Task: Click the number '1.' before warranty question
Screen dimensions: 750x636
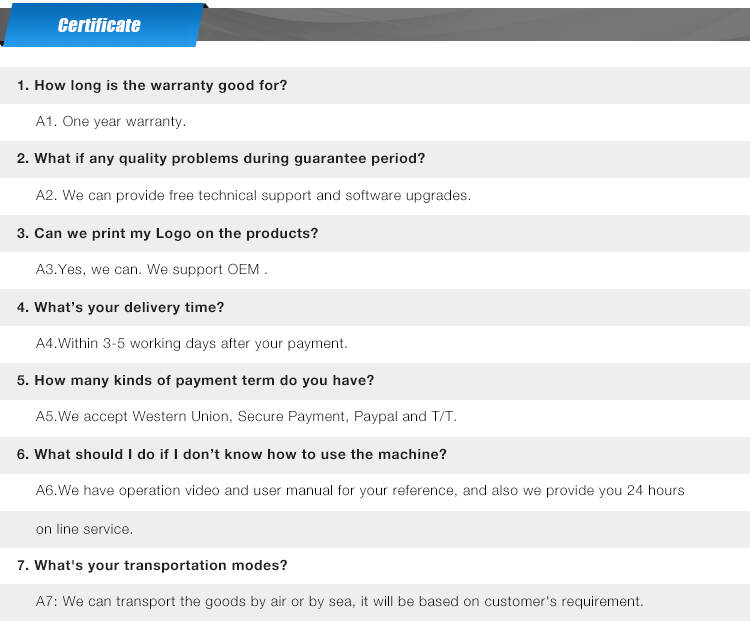Action: click(x=23, y=85)
